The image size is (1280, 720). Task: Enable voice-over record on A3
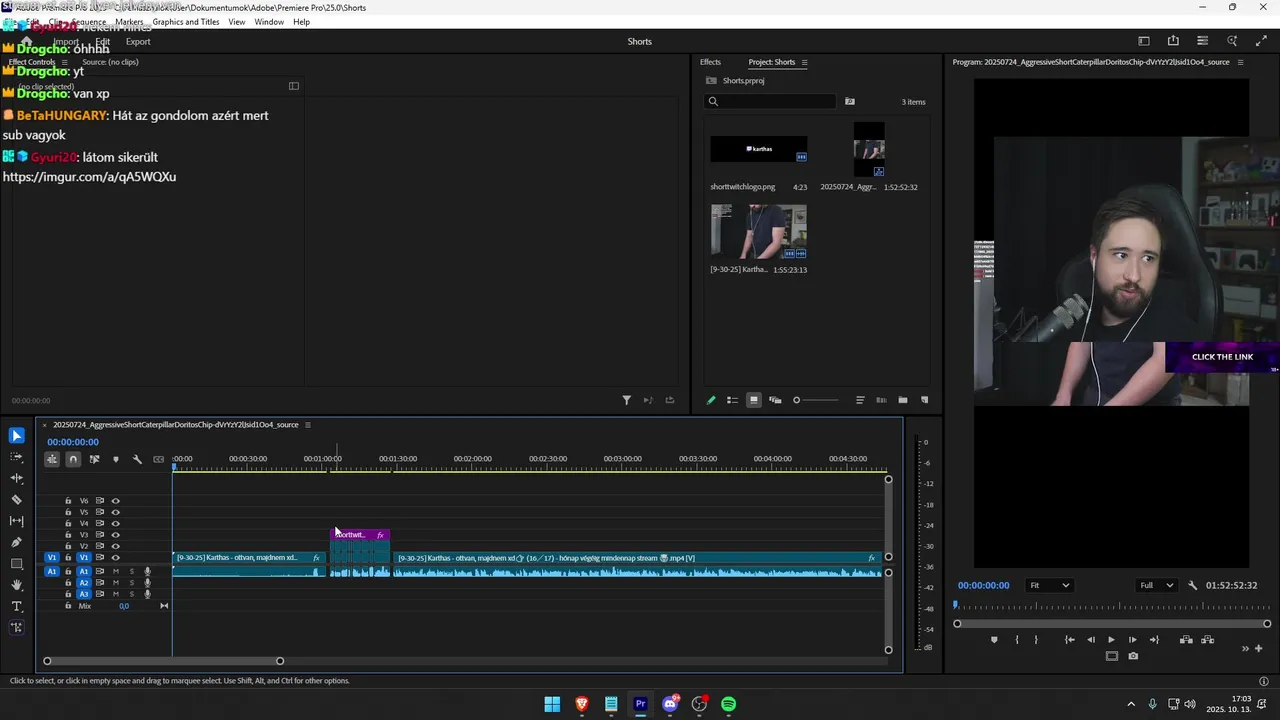pos(147,594)
